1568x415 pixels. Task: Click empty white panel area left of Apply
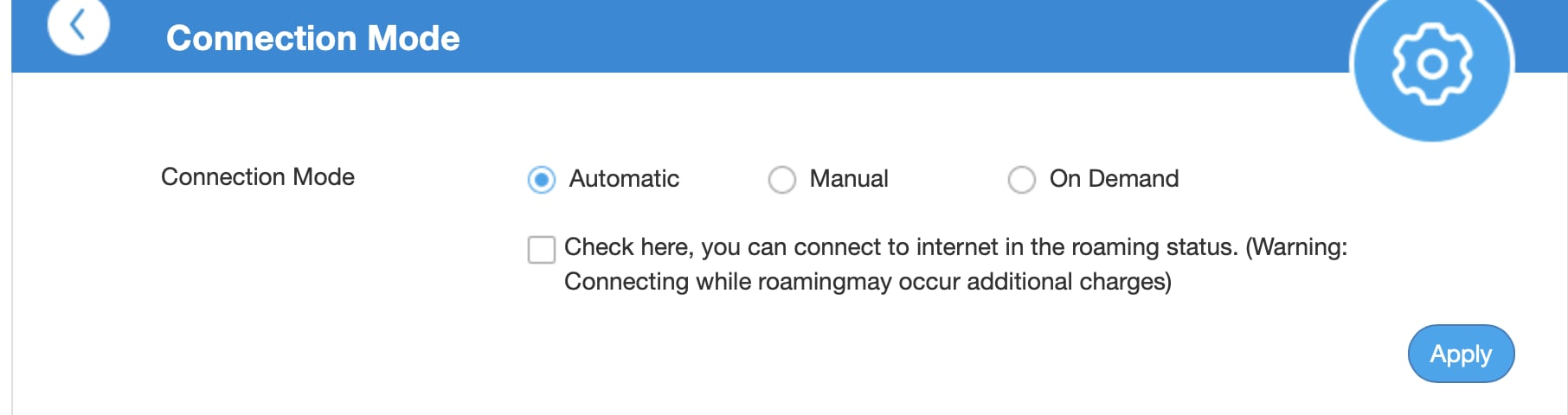pos(865,354)
